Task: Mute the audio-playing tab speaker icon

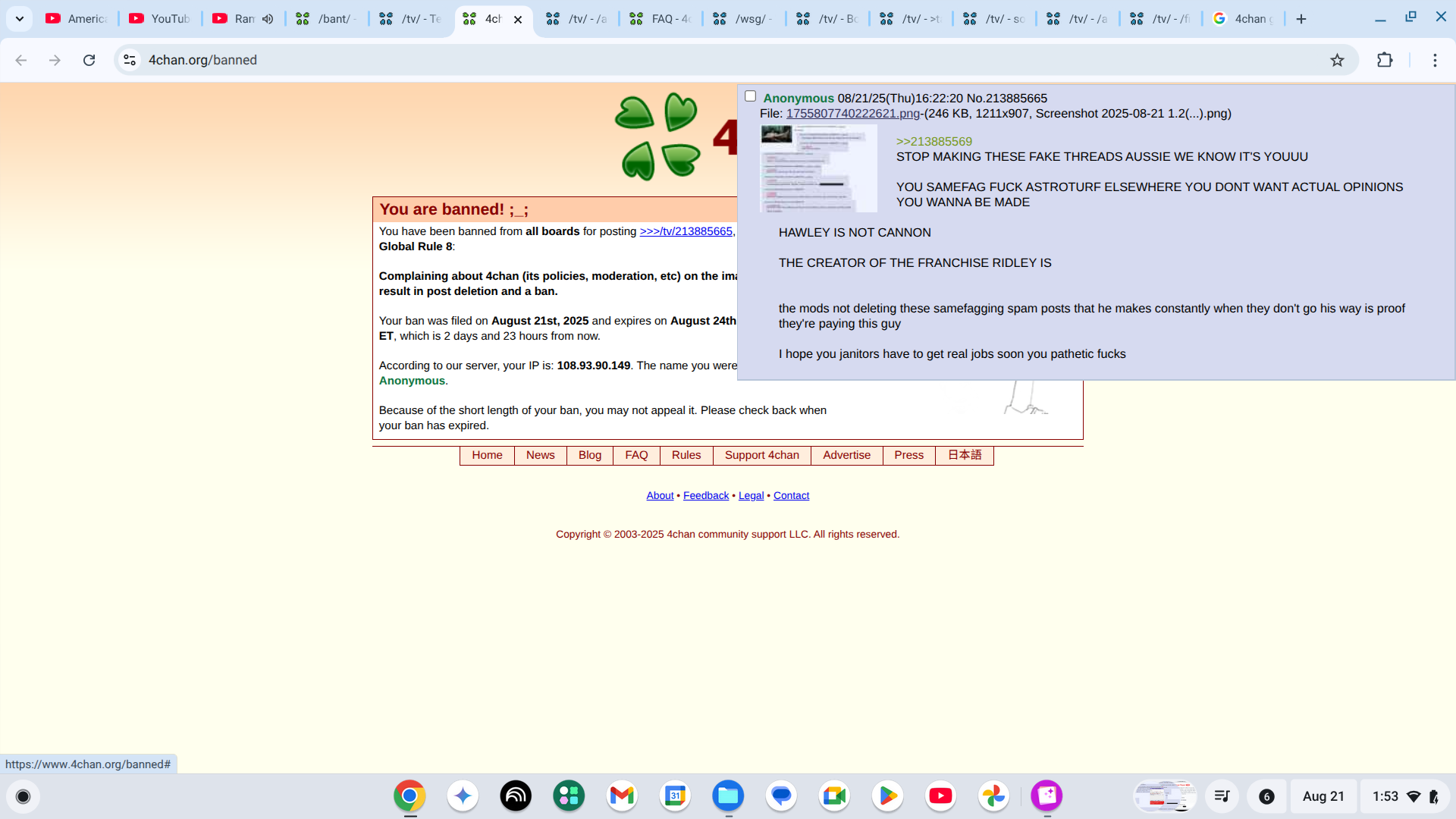Action: (268, 19)
